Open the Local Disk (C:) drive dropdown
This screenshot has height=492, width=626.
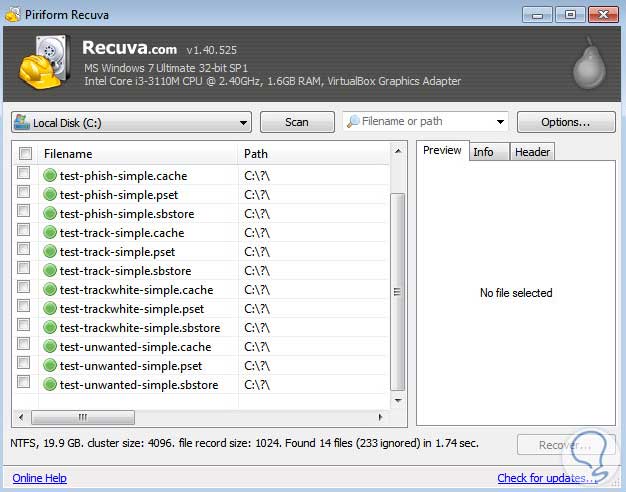tap(132, 122)
